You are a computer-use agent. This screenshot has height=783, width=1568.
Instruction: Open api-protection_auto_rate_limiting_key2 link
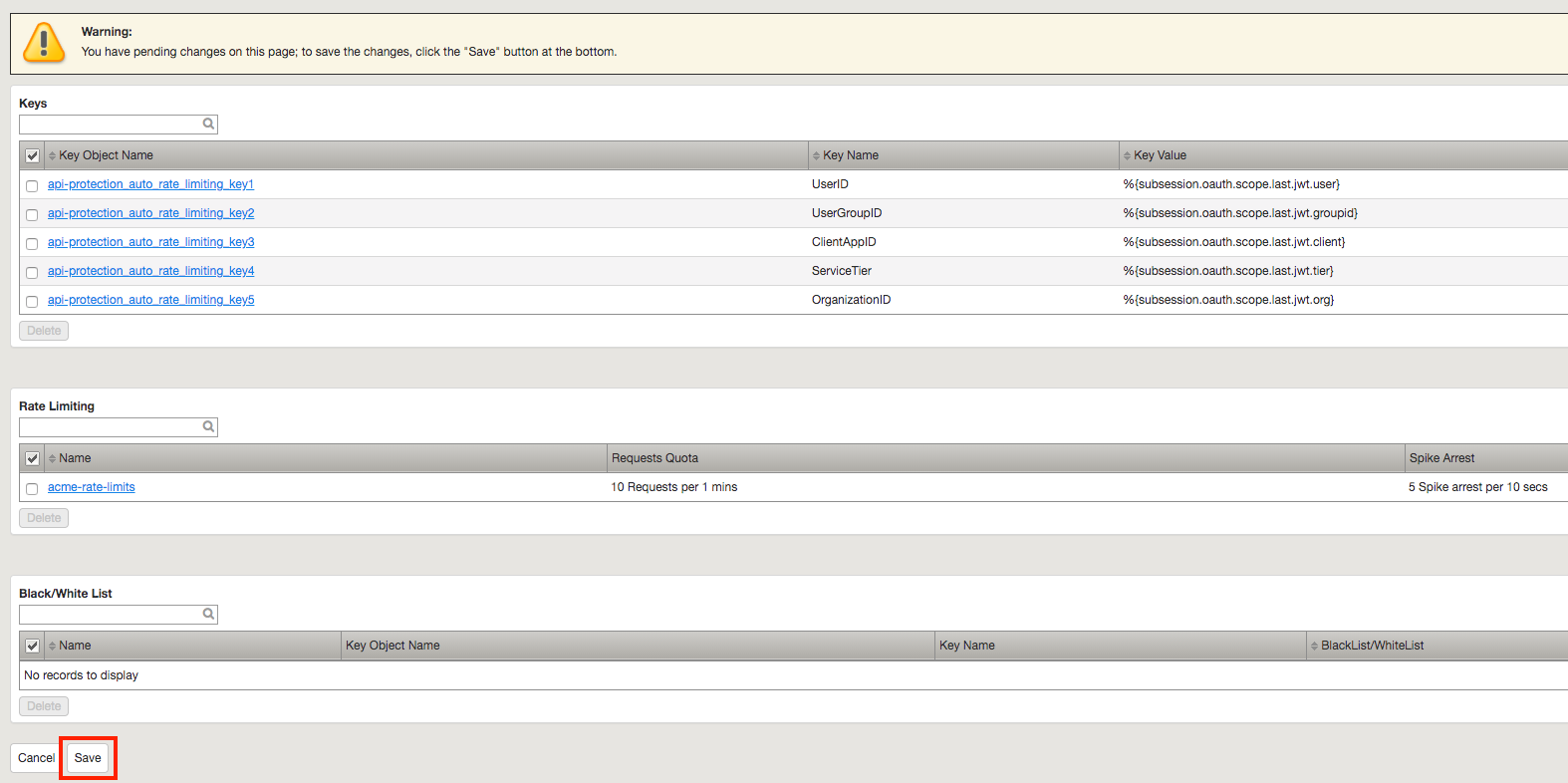click(150, 213)
